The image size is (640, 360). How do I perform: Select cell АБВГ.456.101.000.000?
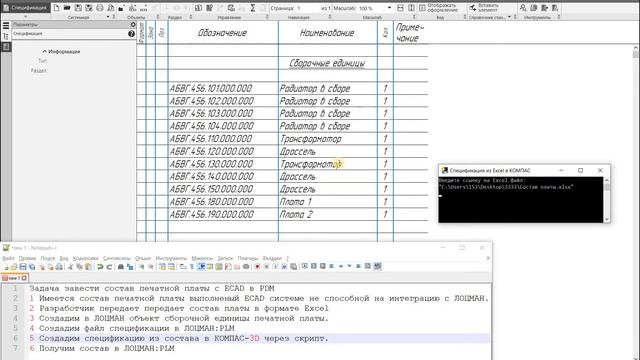click(x=223, y=89)
